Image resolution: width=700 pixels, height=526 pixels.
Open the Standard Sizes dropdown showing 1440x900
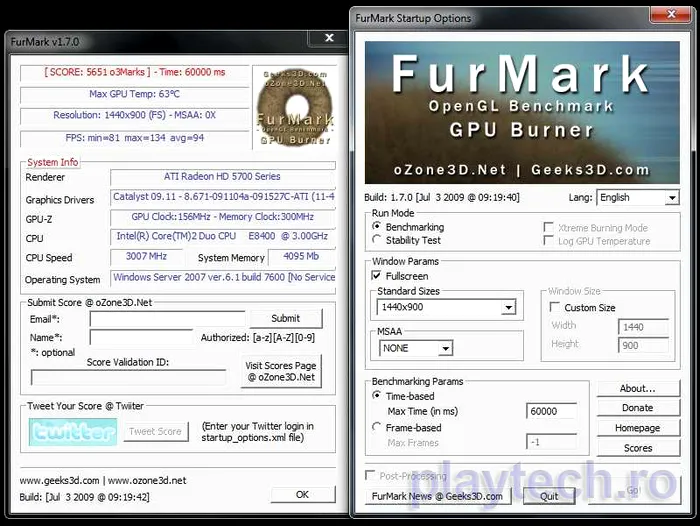pos(446,307)
